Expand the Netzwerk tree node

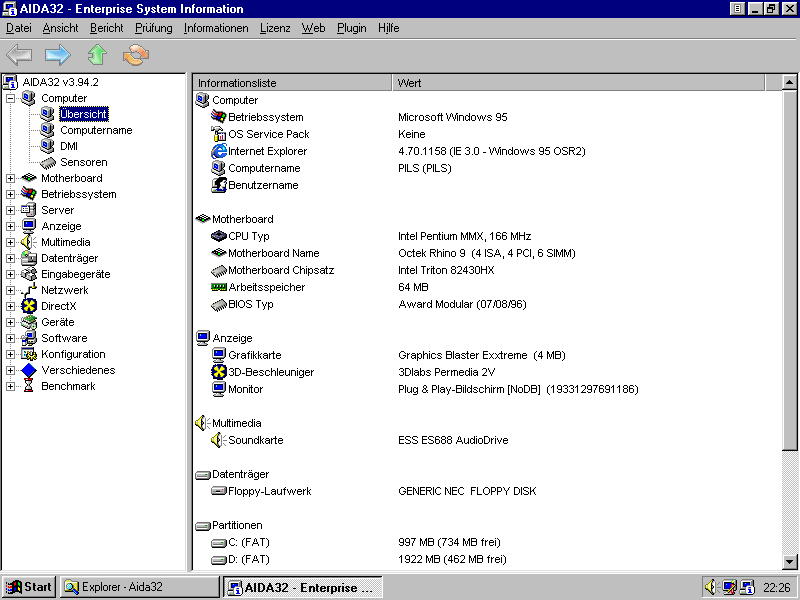tap(10, 290)
